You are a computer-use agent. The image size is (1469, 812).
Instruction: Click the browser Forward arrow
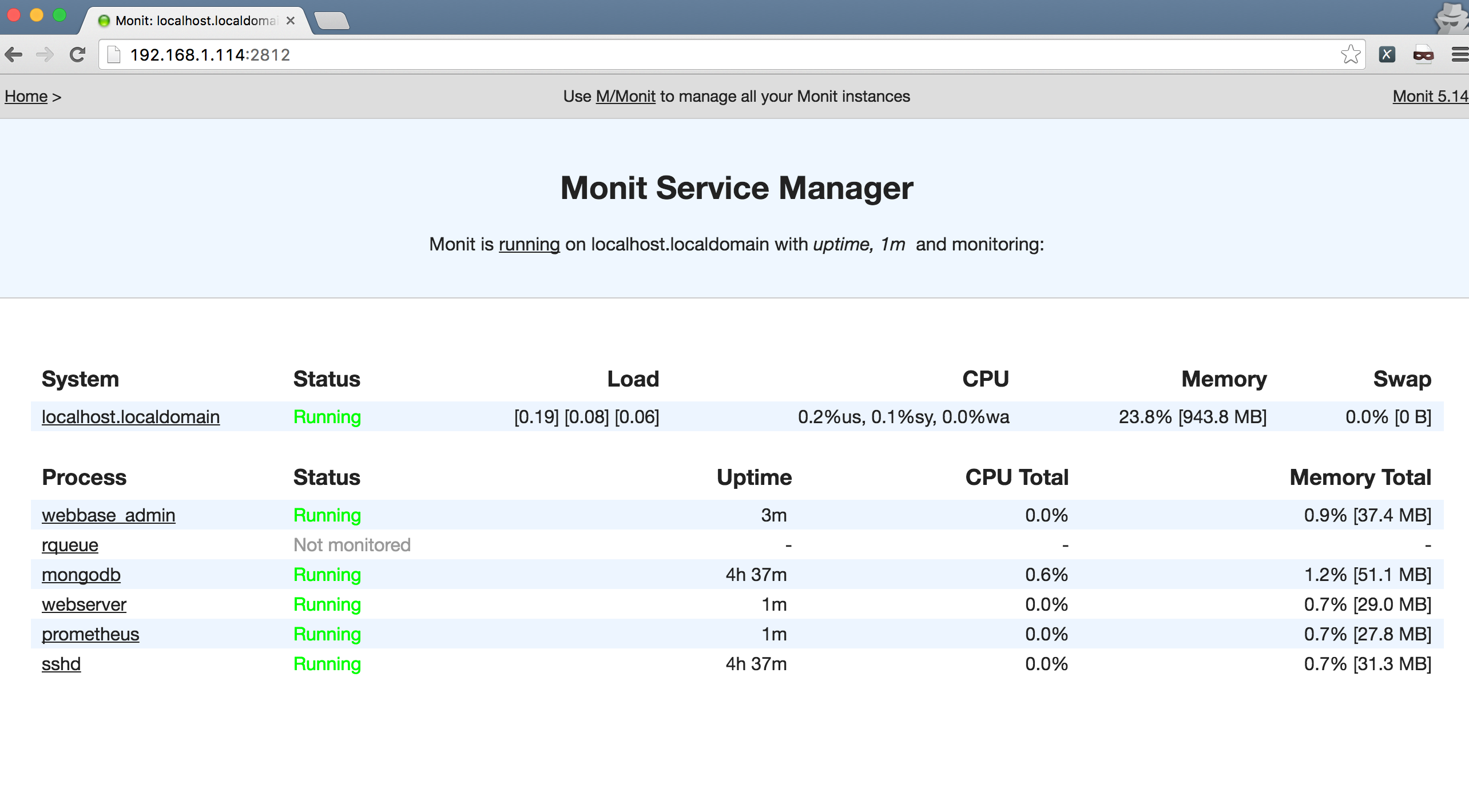click(x=45, y=55)
